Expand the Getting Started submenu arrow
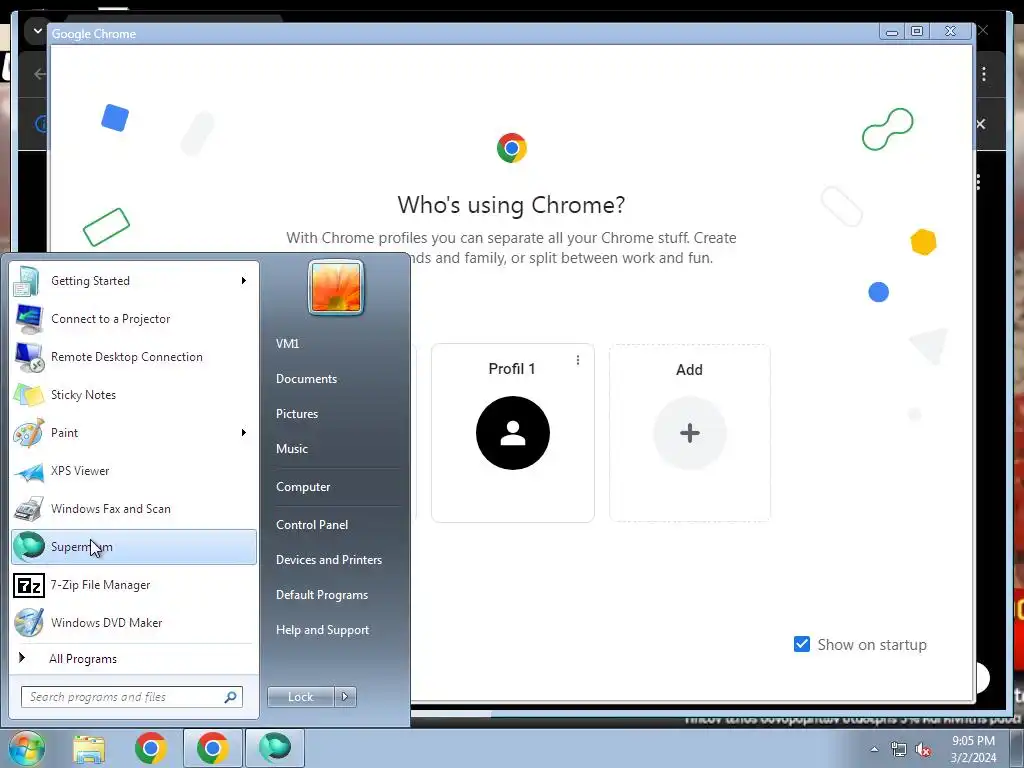Image resolution: width=1024 pixels, height=768 pixels. (244, 281)
